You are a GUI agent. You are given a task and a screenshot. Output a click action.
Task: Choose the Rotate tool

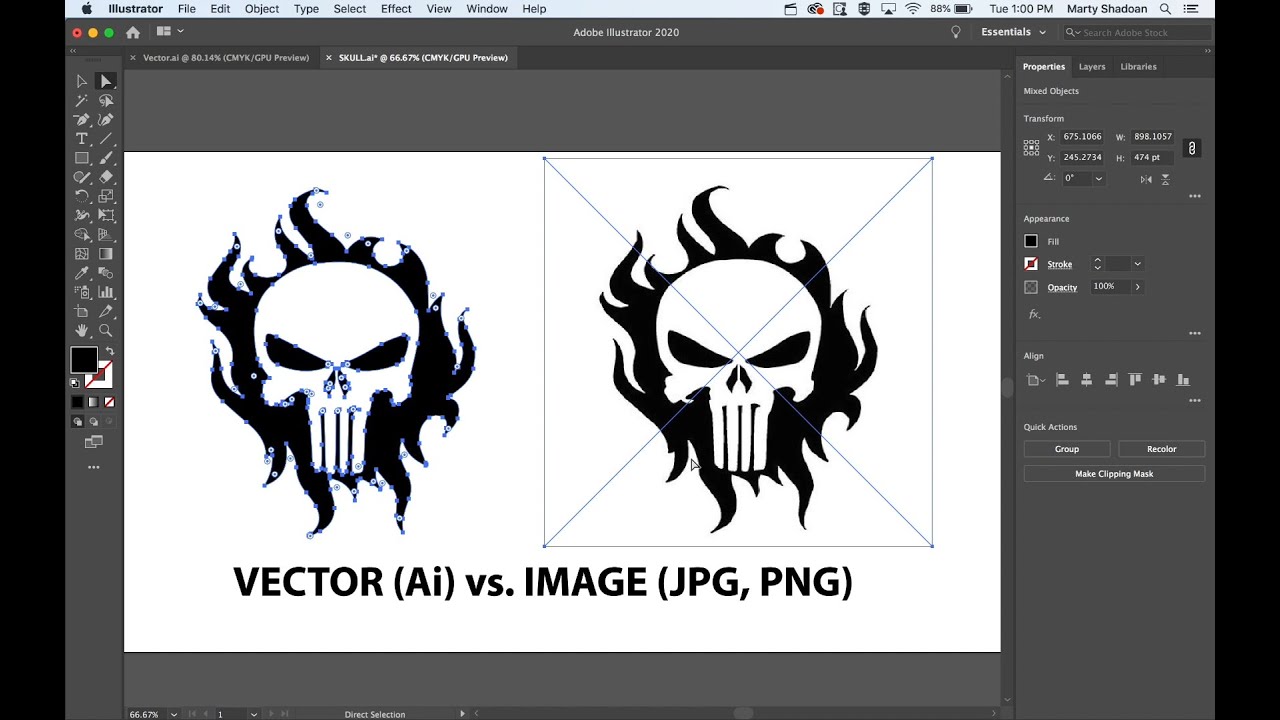[x=82, y=196]
